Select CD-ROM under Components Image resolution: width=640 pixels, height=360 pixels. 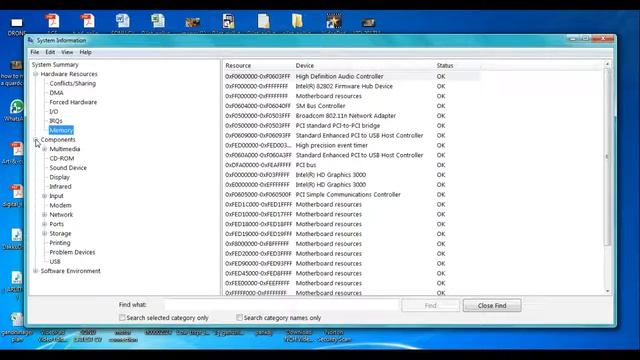pos(62,158)
